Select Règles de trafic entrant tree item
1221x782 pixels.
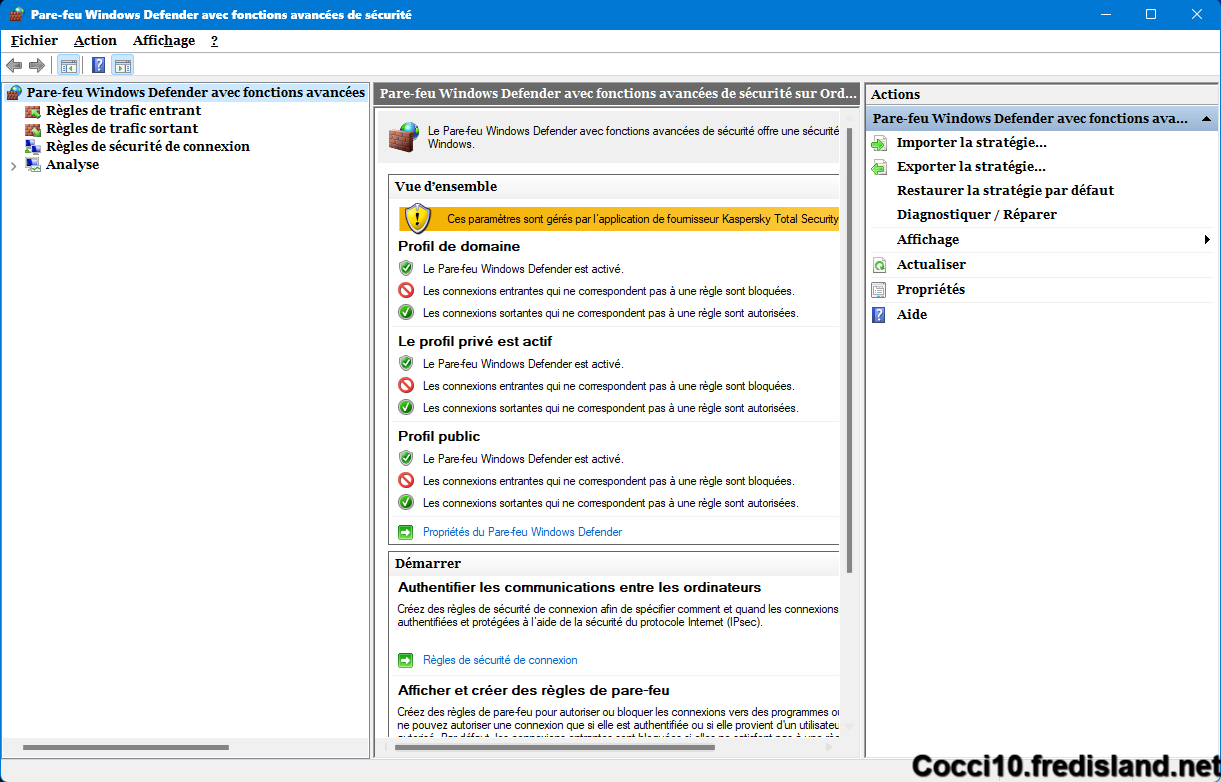click(123, 111)
